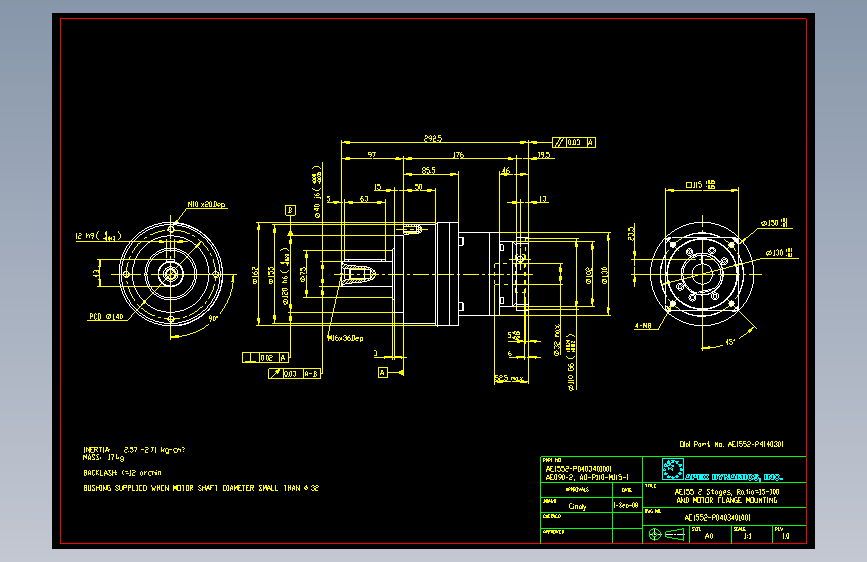Select the 50 dimension text
The width and height of the screenshot is (867, 562).
[419, 187]
